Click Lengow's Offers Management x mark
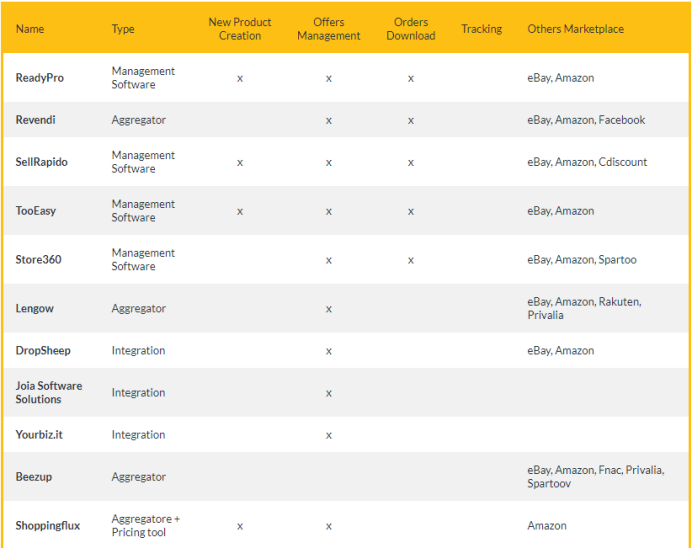The width and height of the screenshot is (692, 548). click(329, 309)
